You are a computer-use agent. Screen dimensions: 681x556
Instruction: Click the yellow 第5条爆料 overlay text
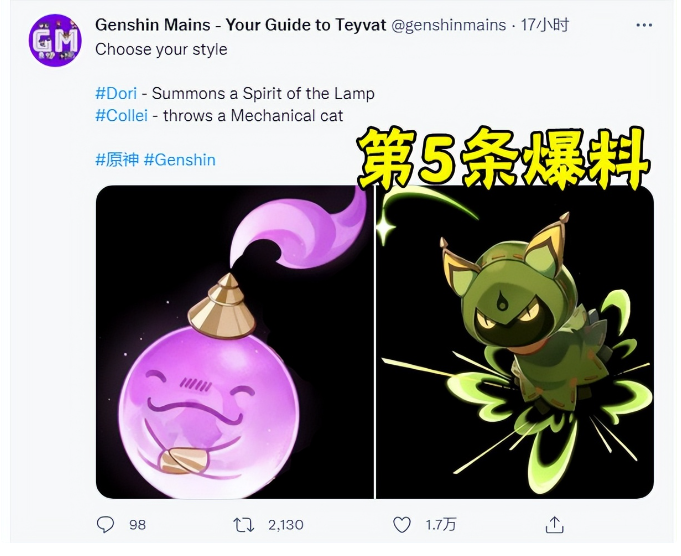503,159
